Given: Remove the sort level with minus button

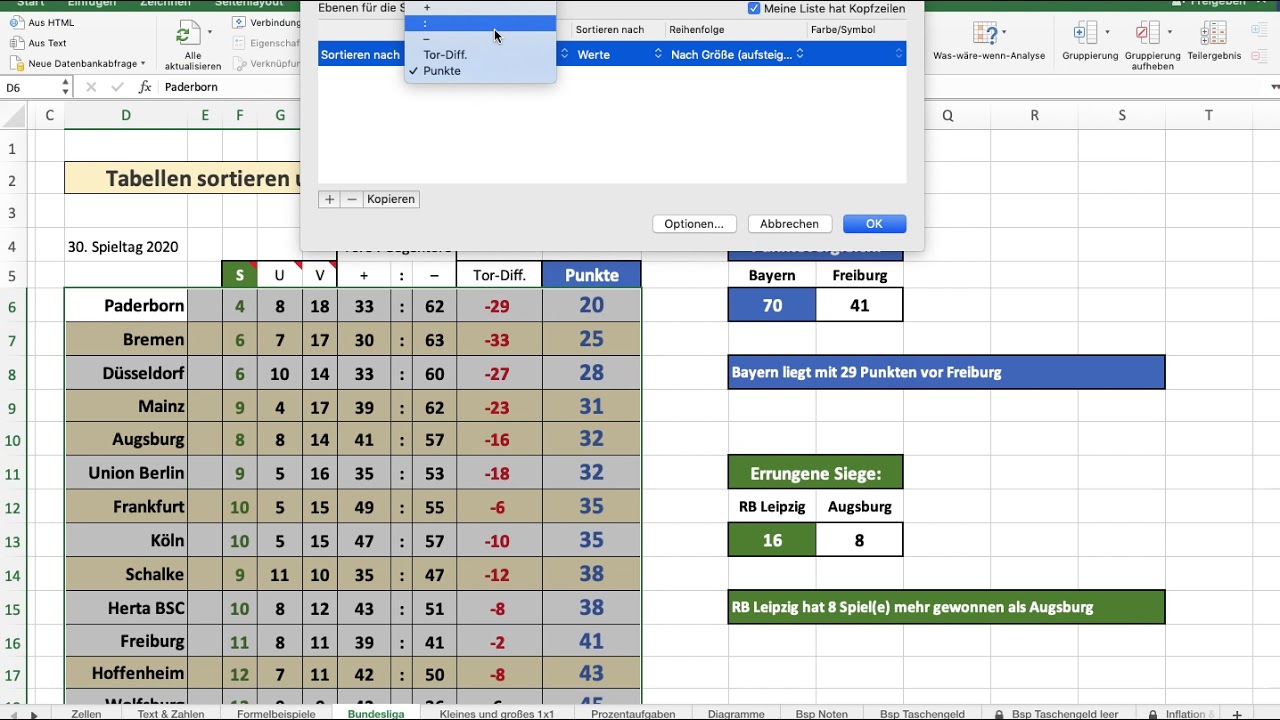Looking at the screenshot, I should coord(352,199).
